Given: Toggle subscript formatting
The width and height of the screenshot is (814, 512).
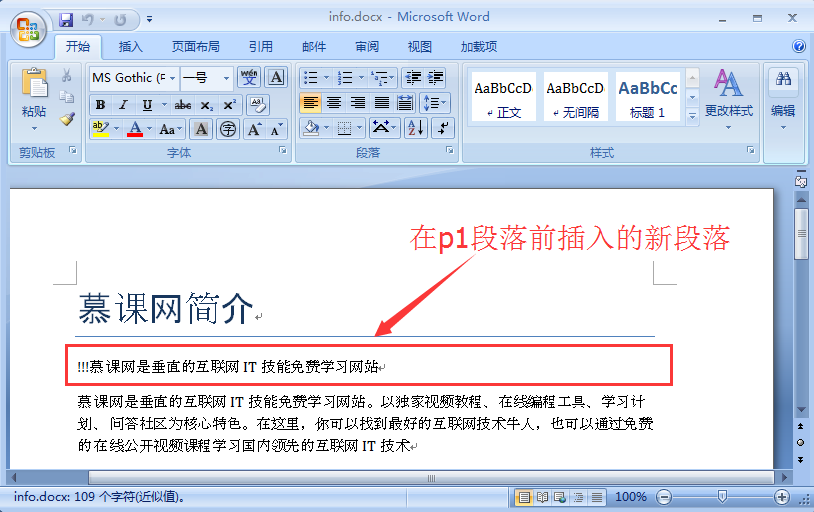Looking at the screenshot, I should (207, 105).
